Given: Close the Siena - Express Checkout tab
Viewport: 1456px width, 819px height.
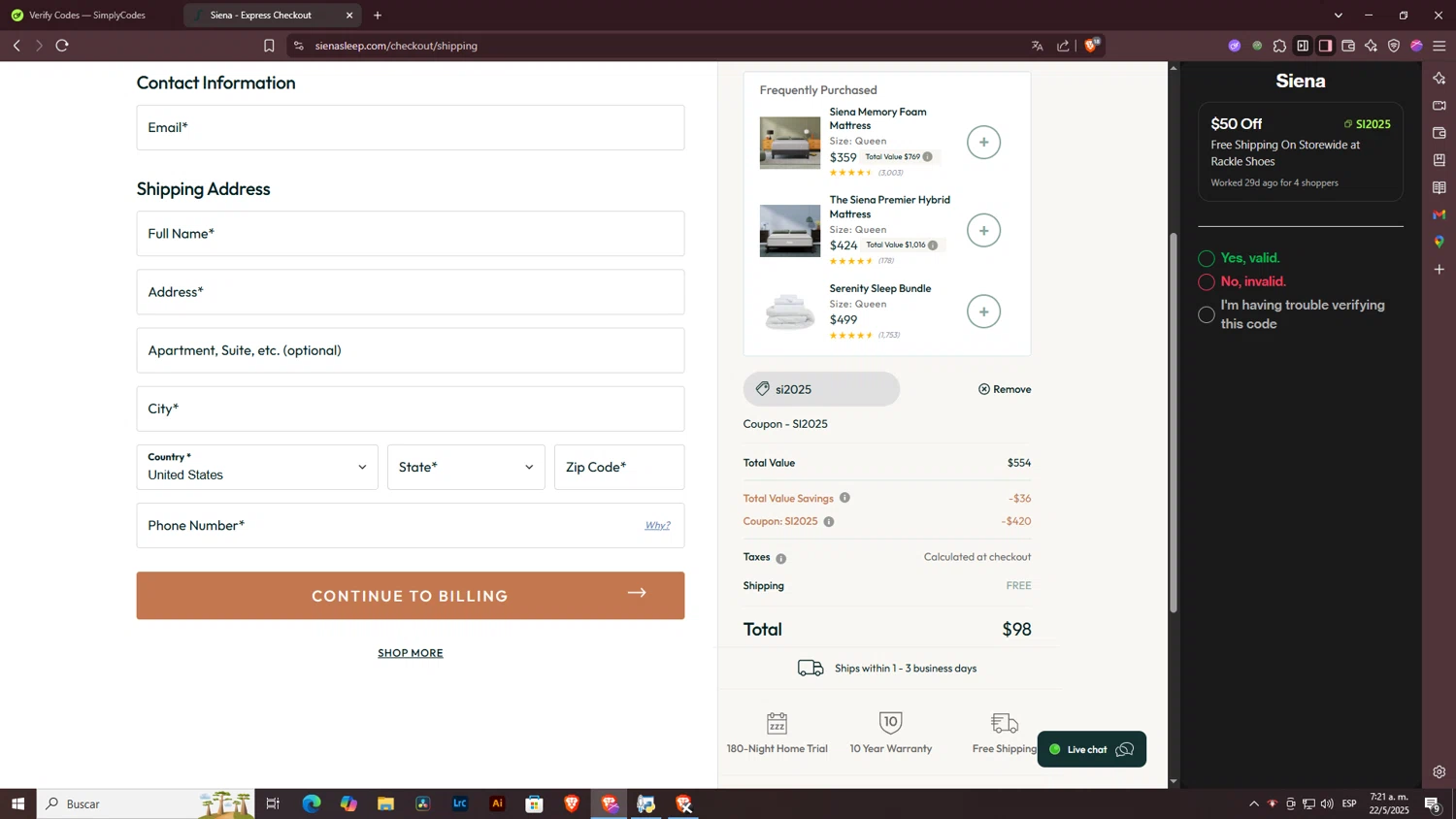Looking at the screenshot, I should pos(349,16).
